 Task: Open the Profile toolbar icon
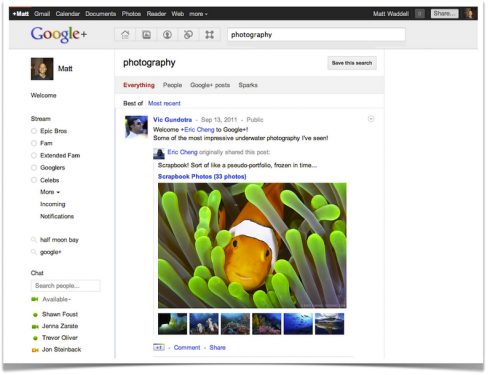point(167,34)
